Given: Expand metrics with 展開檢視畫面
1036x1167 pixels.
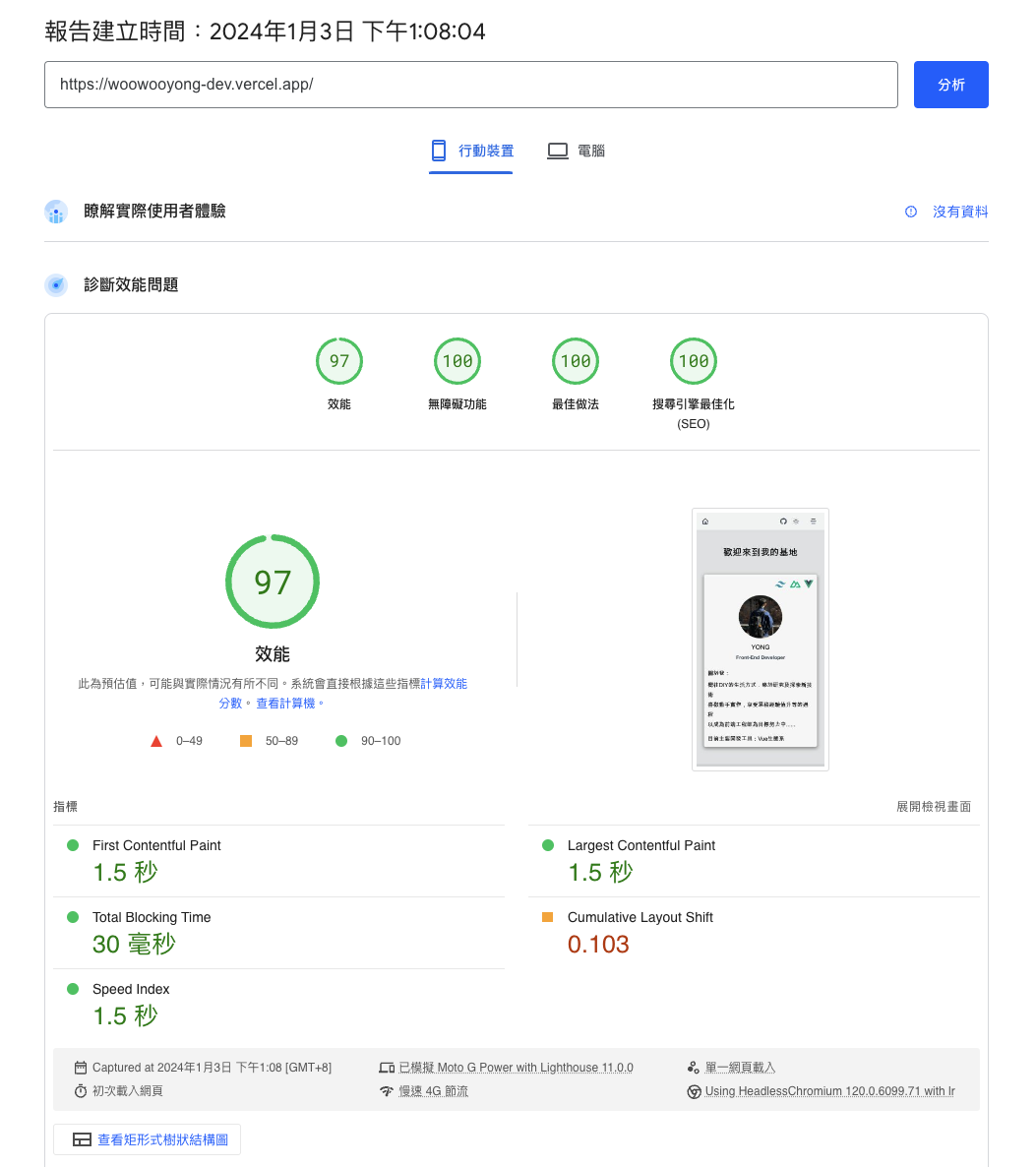Looking at the screenshot, I should click(934, 807).
